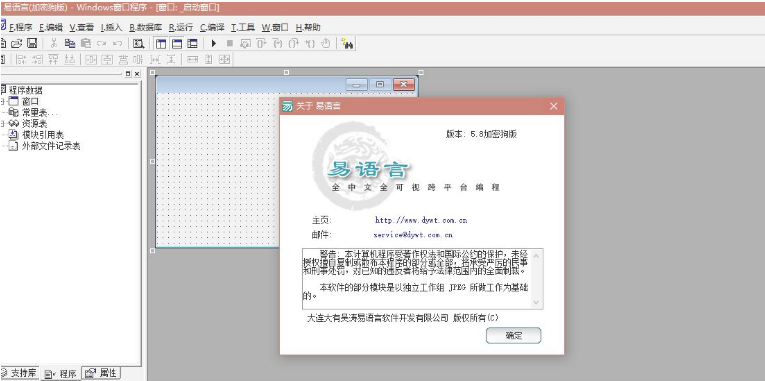Click the same-width sizing icon
The height and width of the screenshot is (381, 765).
point(192,60)
